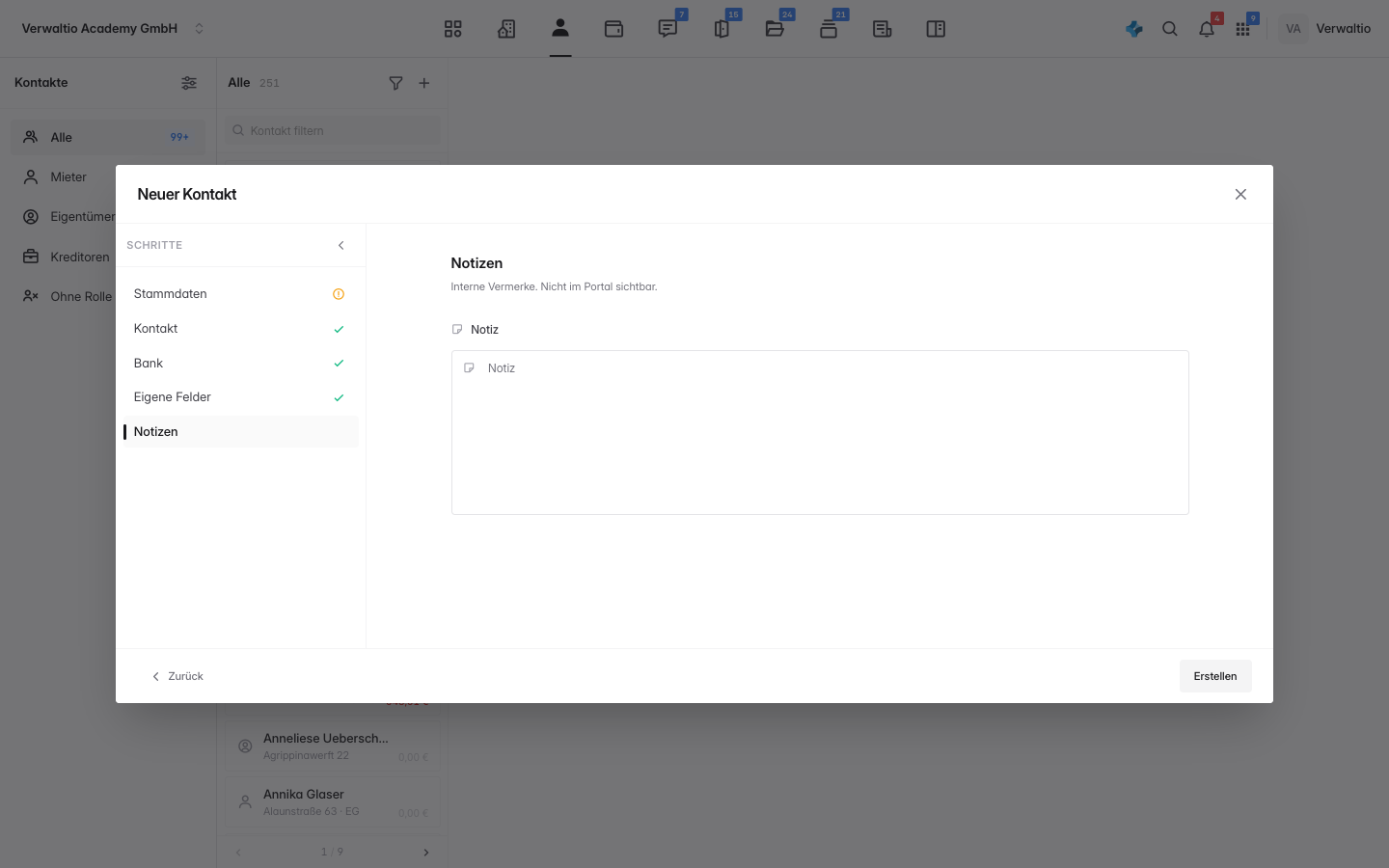This screenshot has width=1389, height=868.
Task: Open the newspaper icon in top navigation
Action: click(882, 29)
